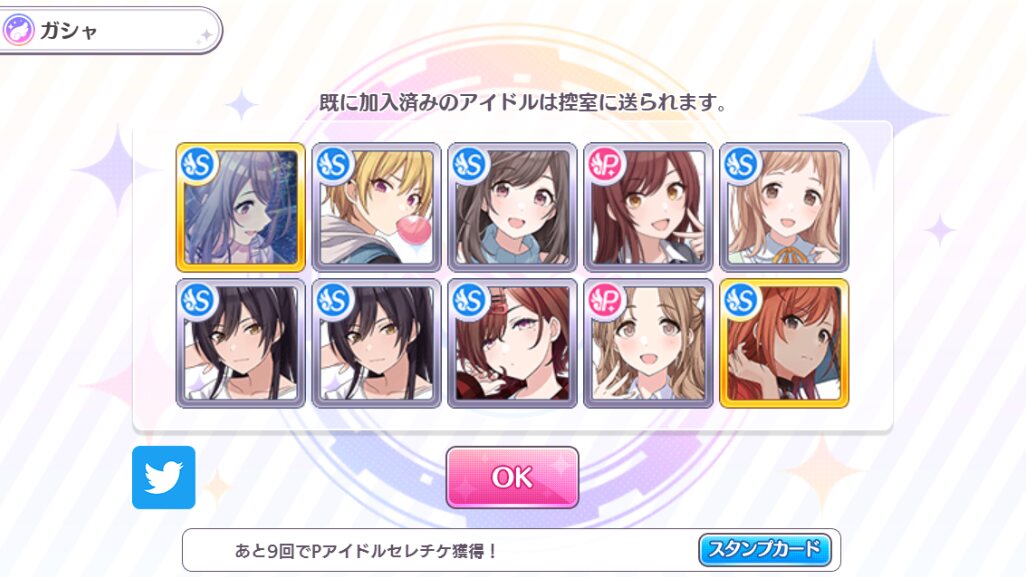
Task: Select the P-badge wavy blonde idol card
Action: click(x=648, y=343)
